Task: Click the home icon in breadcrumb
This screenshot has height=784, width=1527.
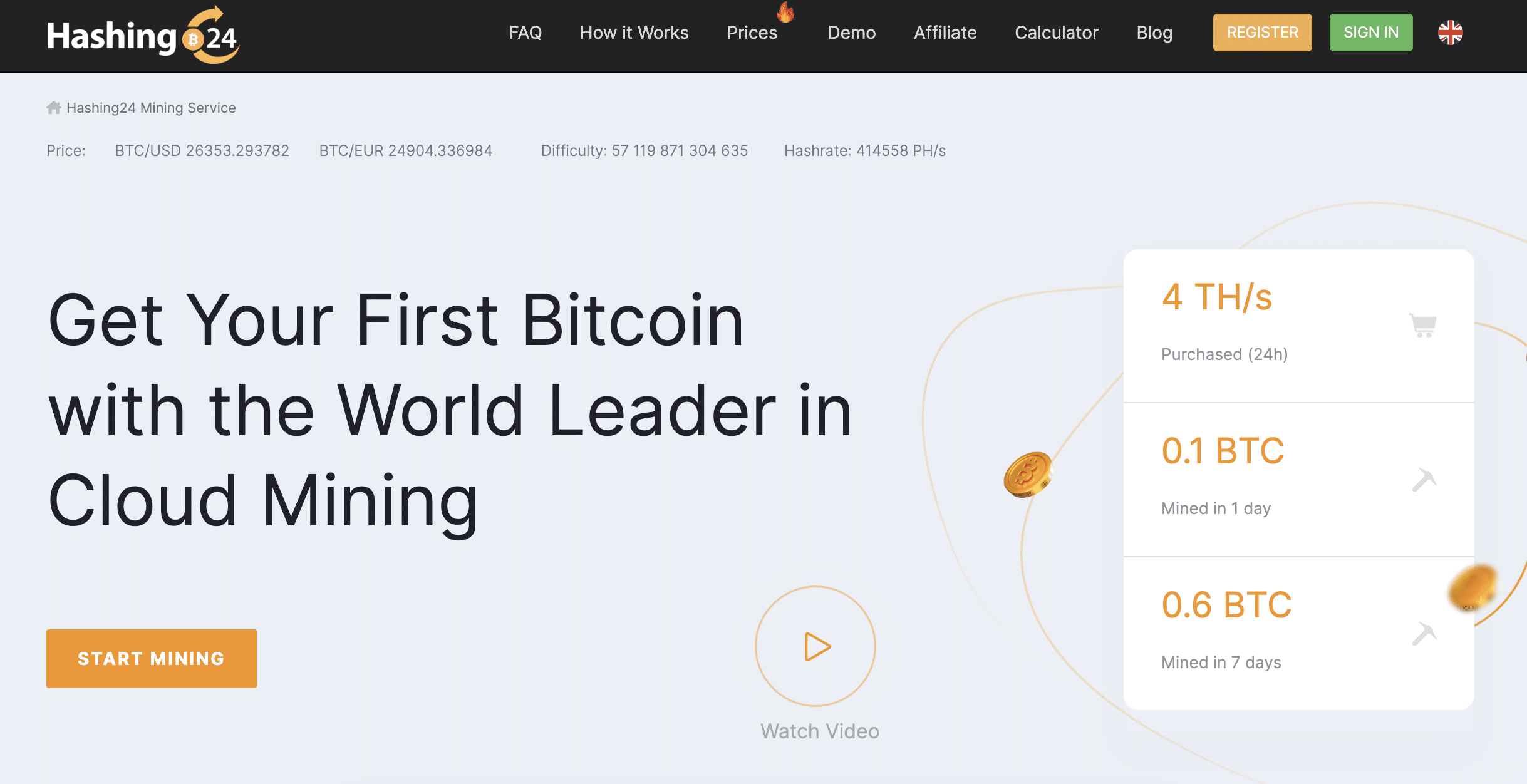Action: tap(53, 107)
